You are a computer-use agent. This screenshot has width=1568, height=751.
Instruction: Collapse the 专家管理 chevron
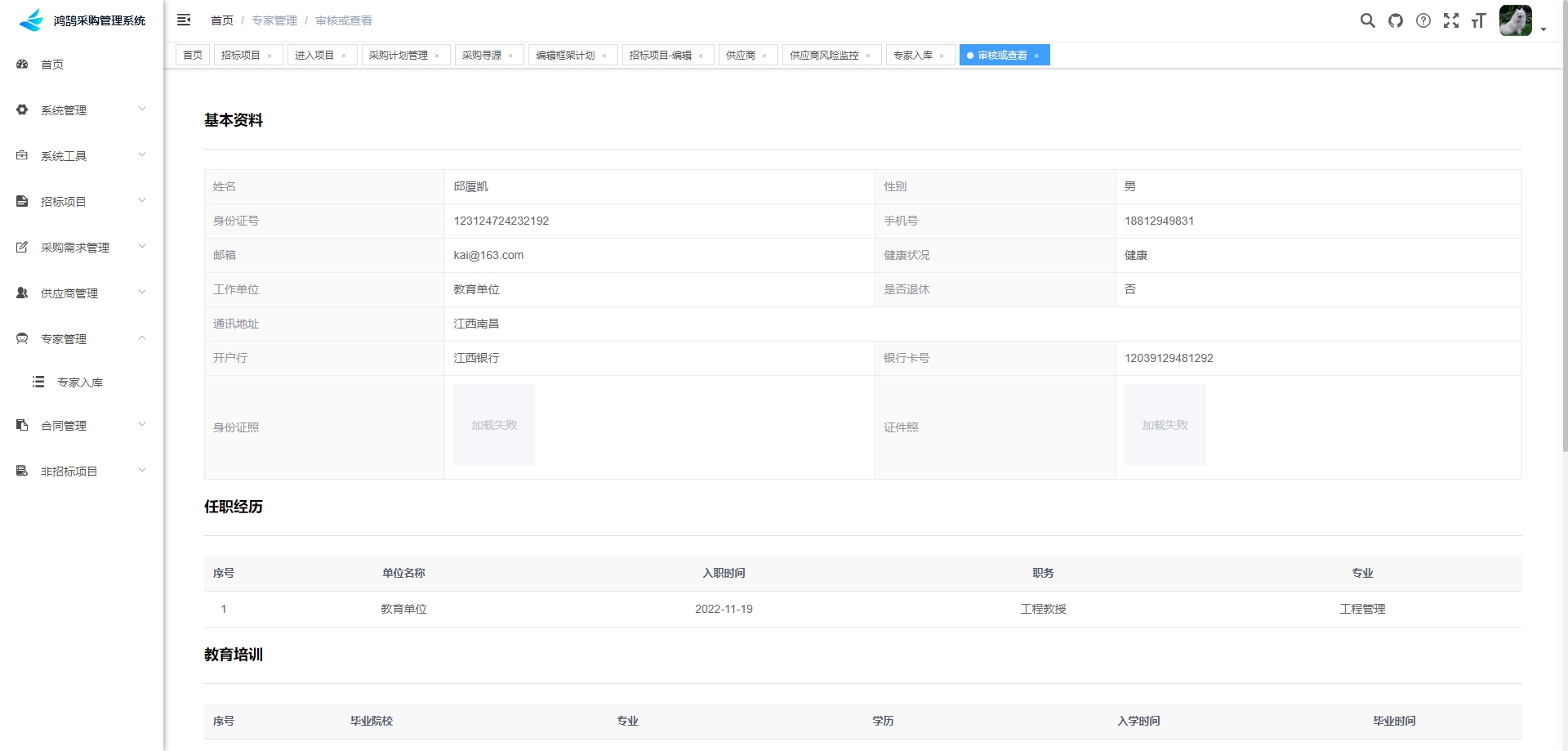(142, 338)
